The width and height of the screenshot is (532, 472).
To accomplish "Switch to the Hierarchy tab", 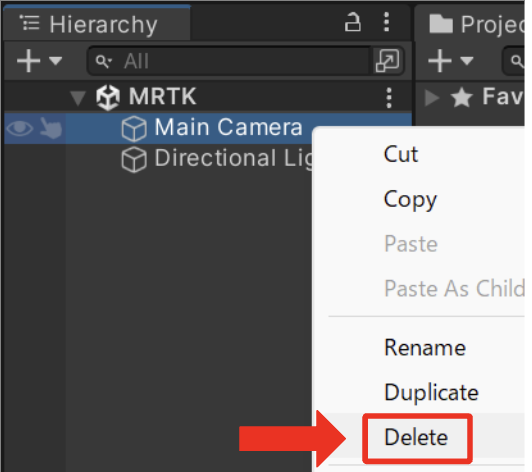I will point(97,24).
